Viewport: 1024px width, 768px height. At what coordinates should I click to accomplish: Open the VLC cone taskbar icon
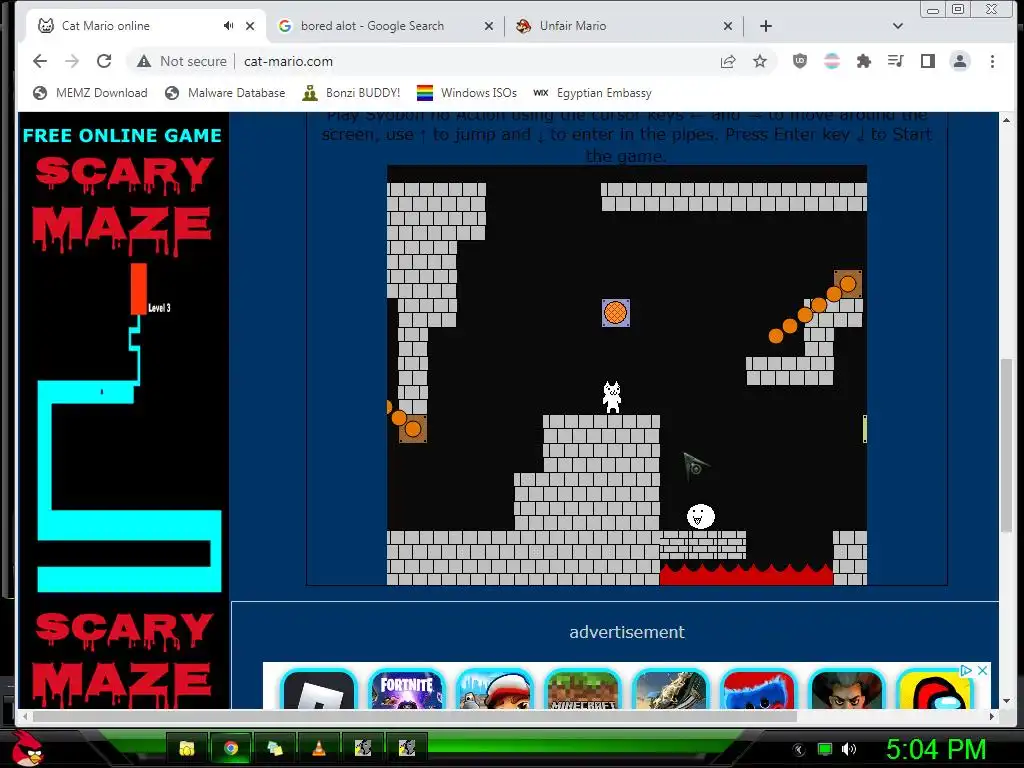(x=319, y=748)
